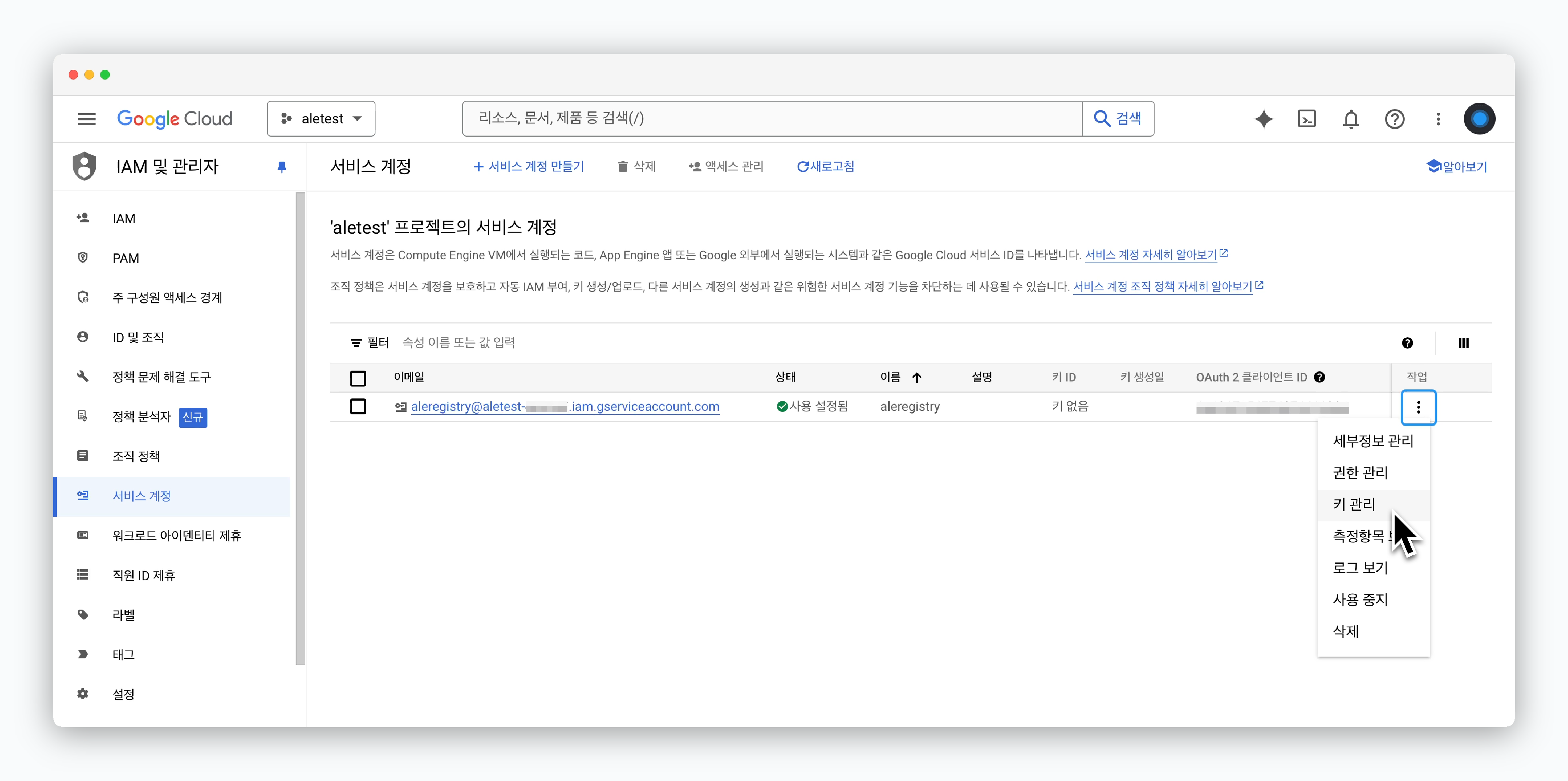Open the aleregistry service account email link
The image size is (1568, 781).
(x=566, y=406)
